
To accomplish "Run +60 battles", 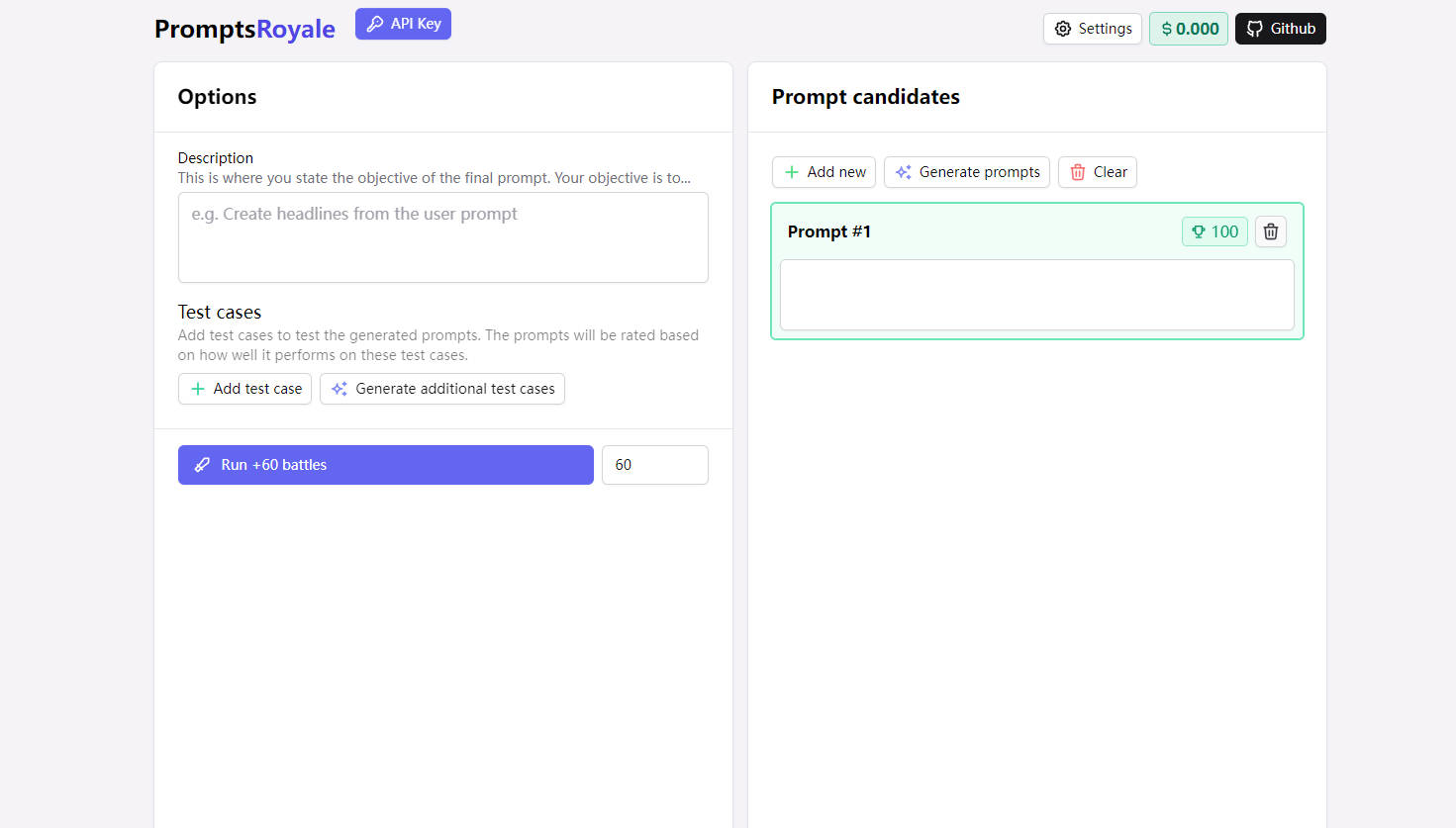I will click(x=385, y=465).
